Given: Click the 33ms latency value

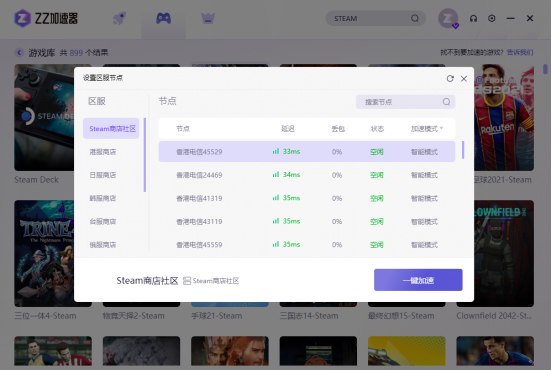Looking at the screenshot, I should [x=291, y=151].
